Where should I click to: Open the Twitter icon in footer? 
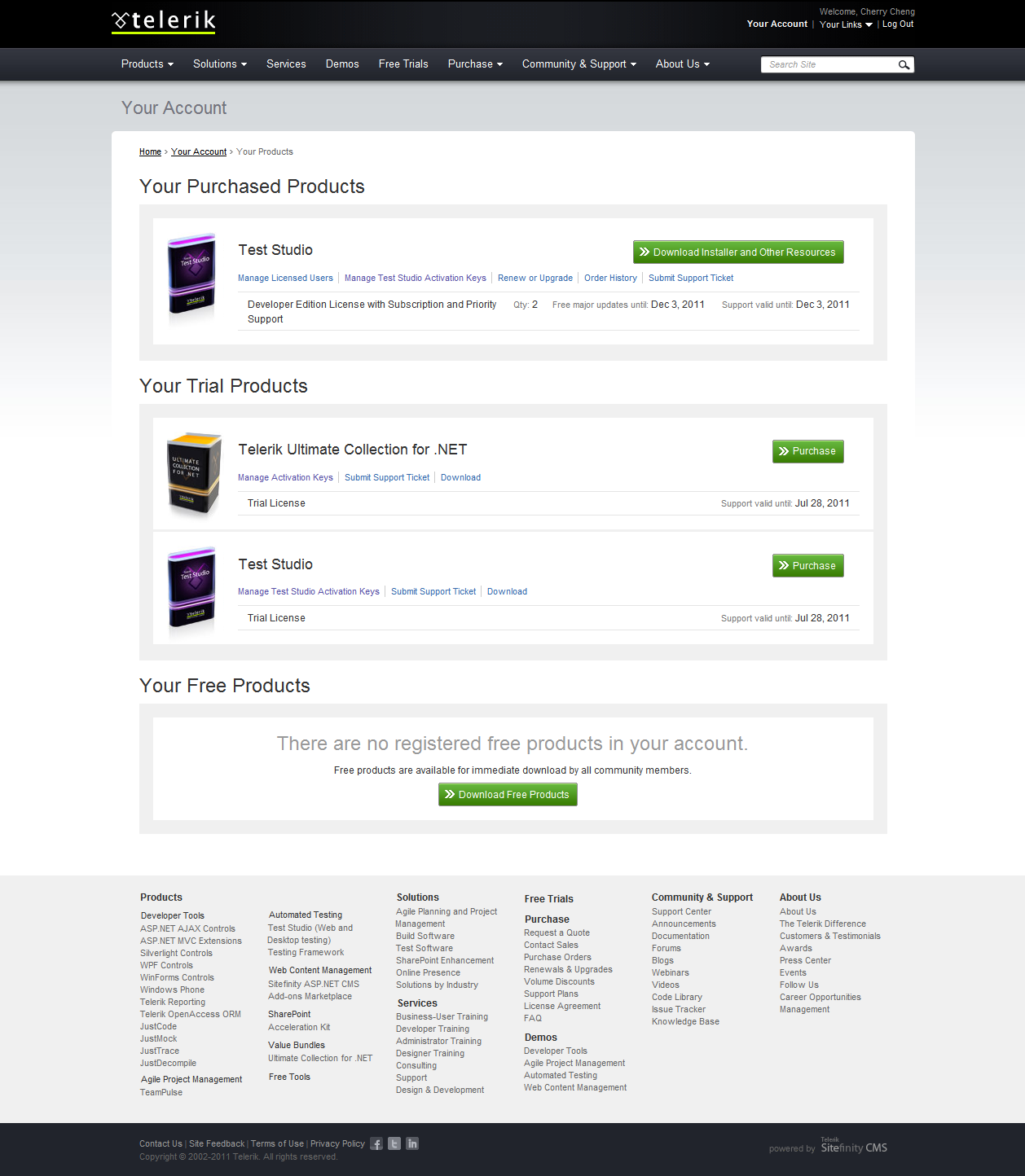[x=394, y=1143]
